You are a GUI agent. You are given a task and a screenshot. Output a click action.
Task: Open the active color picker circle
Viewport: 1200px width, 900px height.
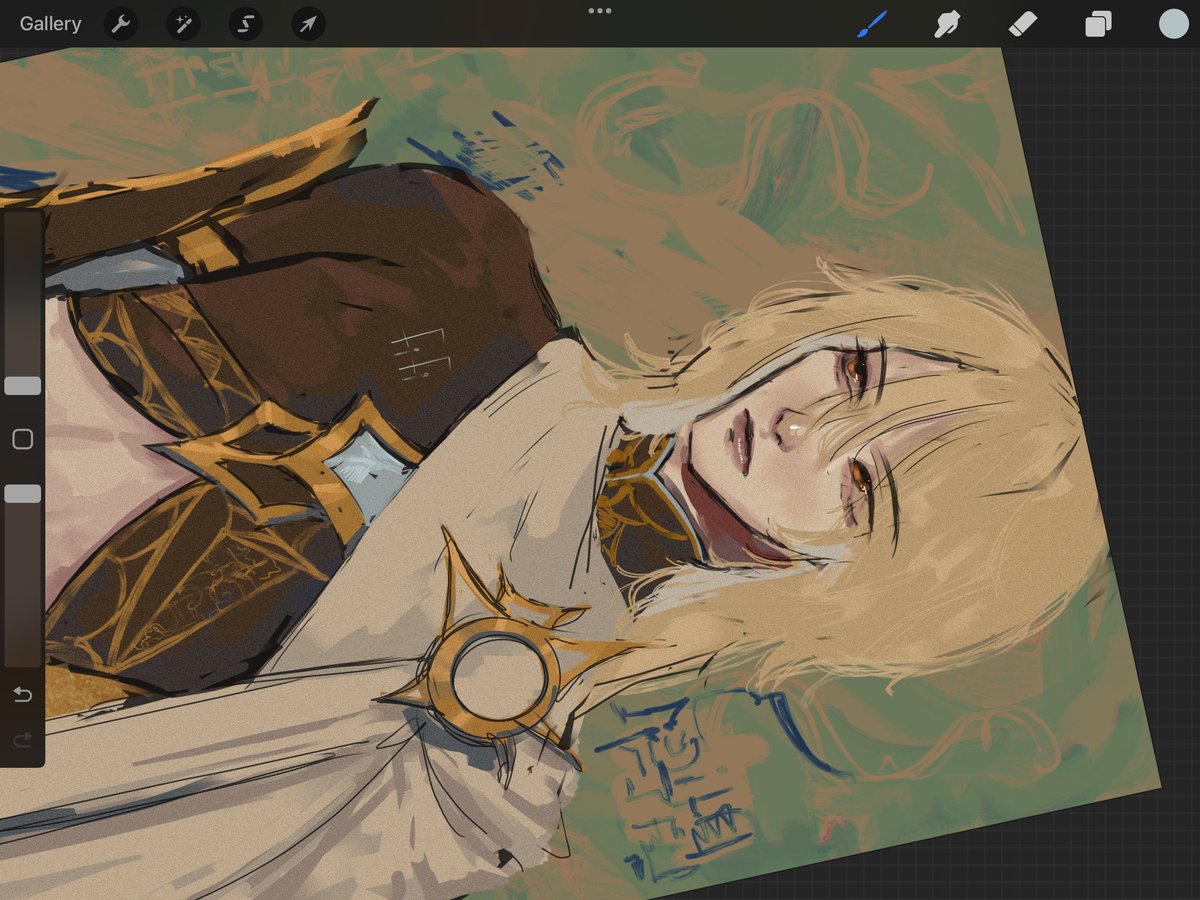1173,24
